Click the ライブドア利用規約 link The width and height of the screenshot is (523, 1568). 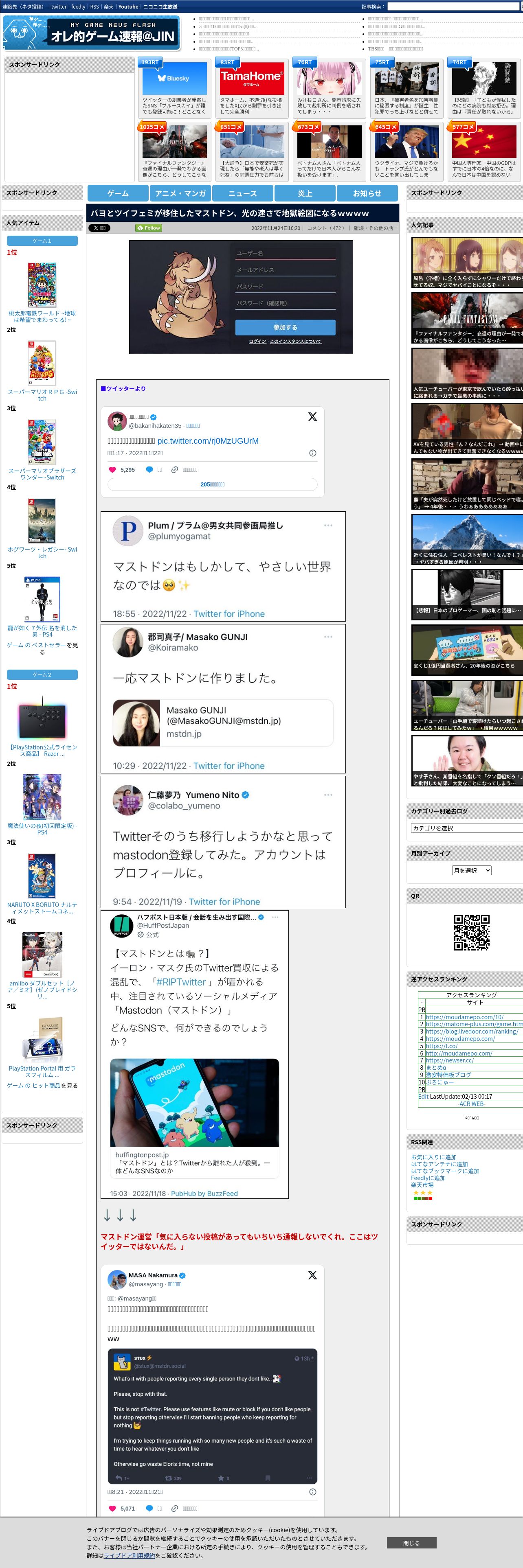pos(129,1555)
